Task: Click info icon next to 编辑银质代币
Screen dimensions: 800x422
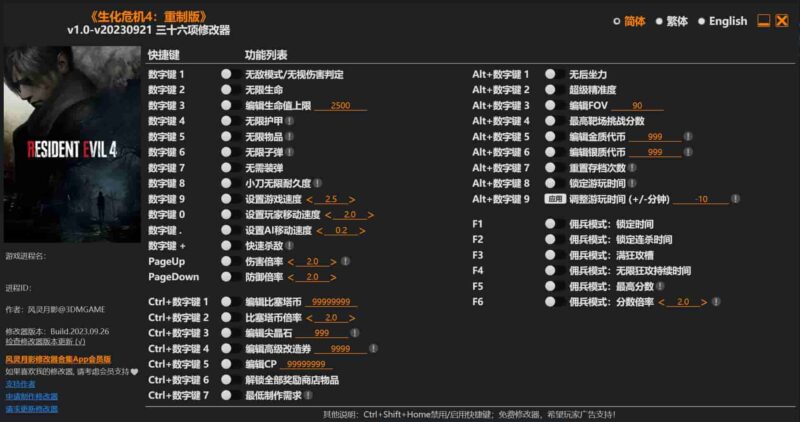Action: [688, 152]
